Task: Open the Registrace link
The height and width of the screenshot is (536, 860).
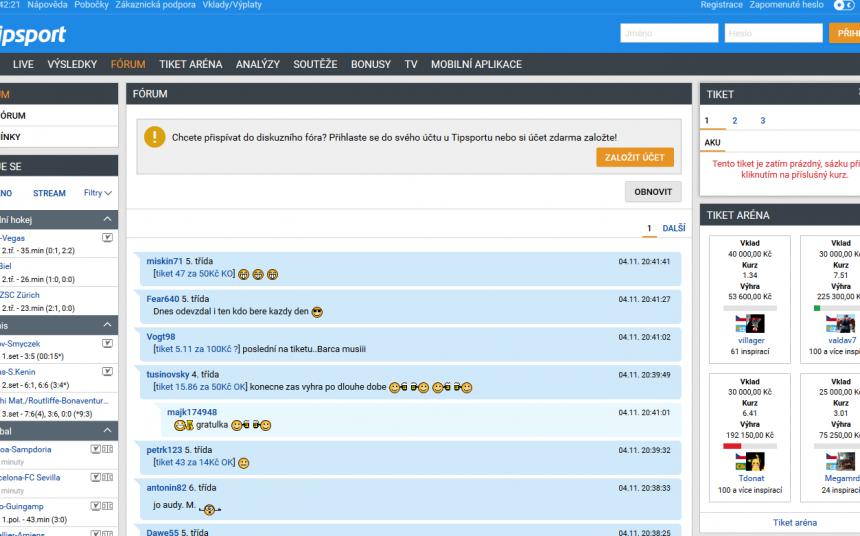Action: (x=721, y=5)
